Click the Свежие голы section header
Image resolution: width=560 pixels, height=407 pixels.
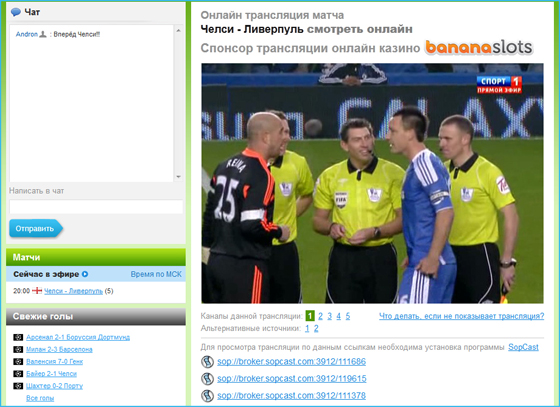click(x=96, y=316)
